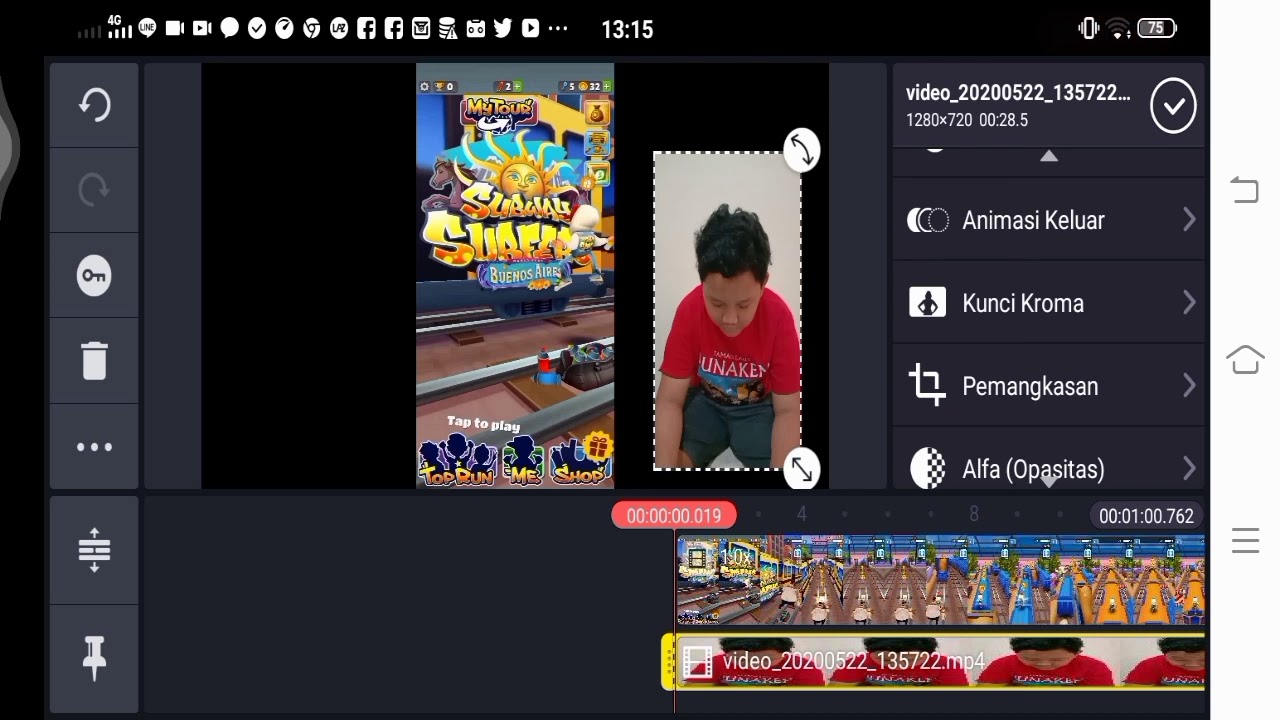Tap the Kunci Kroma person icon
Image resolution: width=1280 pixels, height=720 pixels.
click(927, 303)
